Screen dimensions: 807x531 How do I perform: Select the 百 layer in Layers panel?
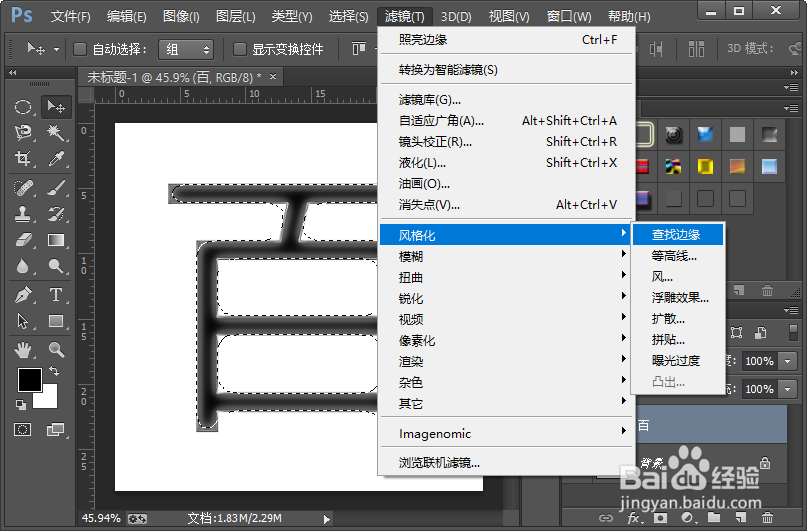click(x=712, y=425)
